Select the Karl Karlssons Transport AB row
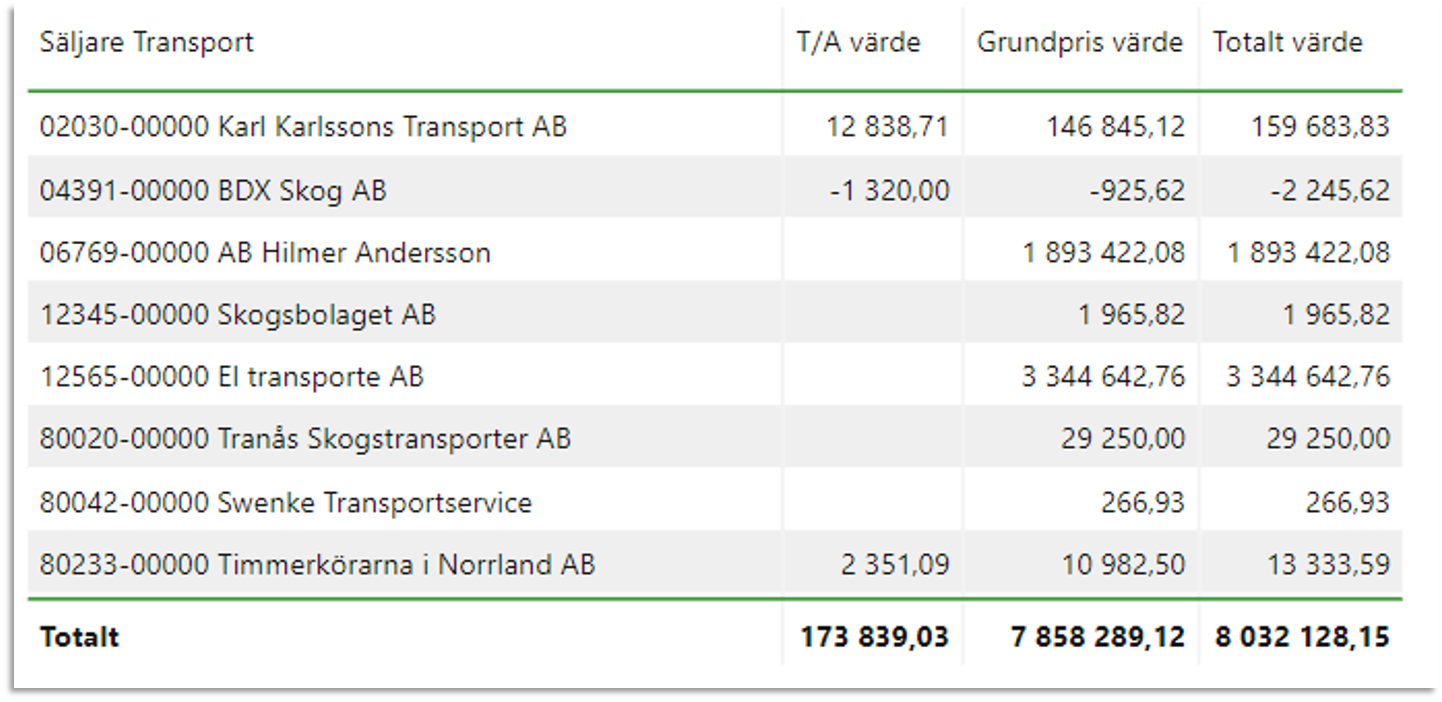The image size is (1442, 702). coord(715,126)
